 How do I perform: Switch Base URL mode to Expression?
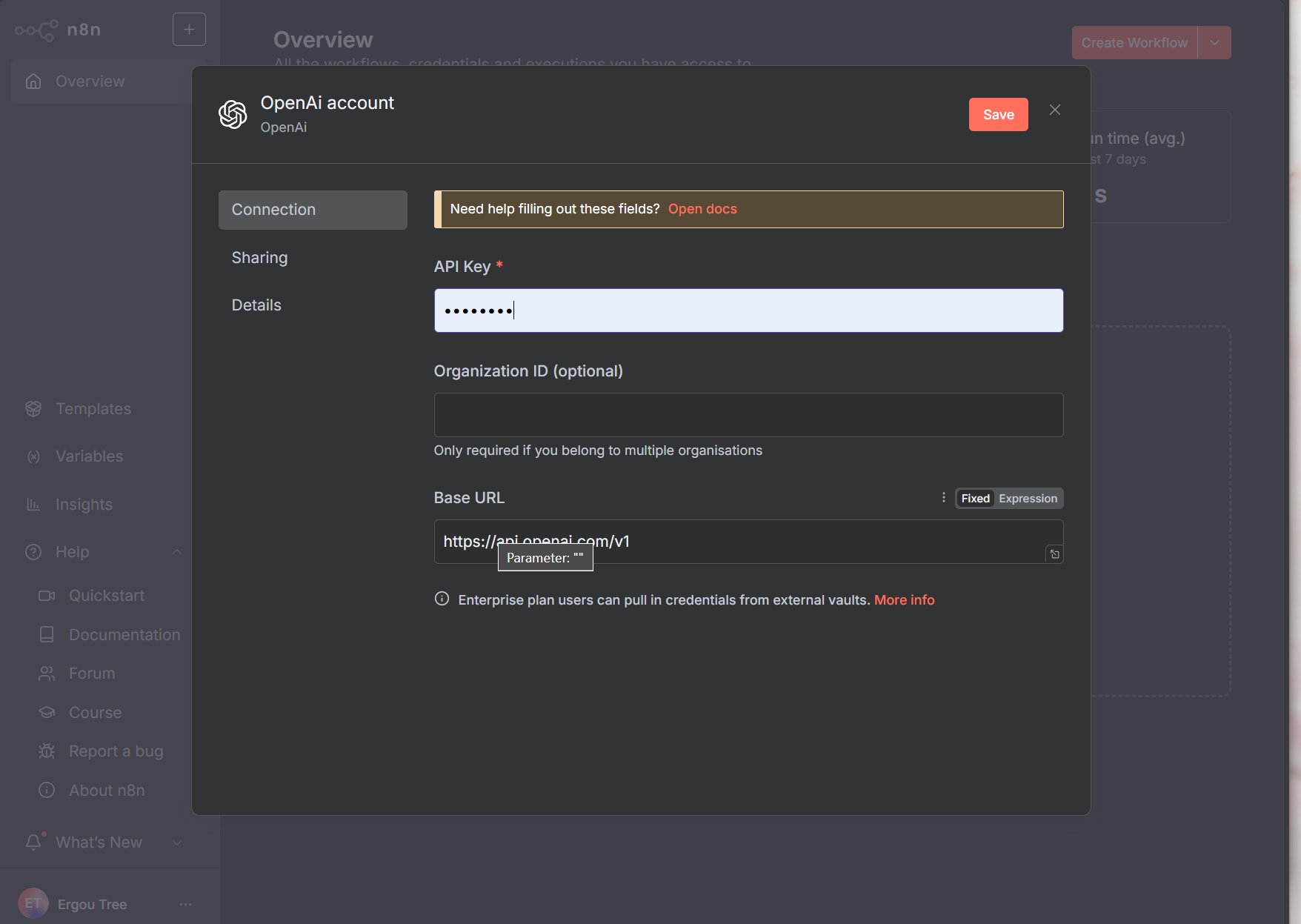click(1028, 499)
